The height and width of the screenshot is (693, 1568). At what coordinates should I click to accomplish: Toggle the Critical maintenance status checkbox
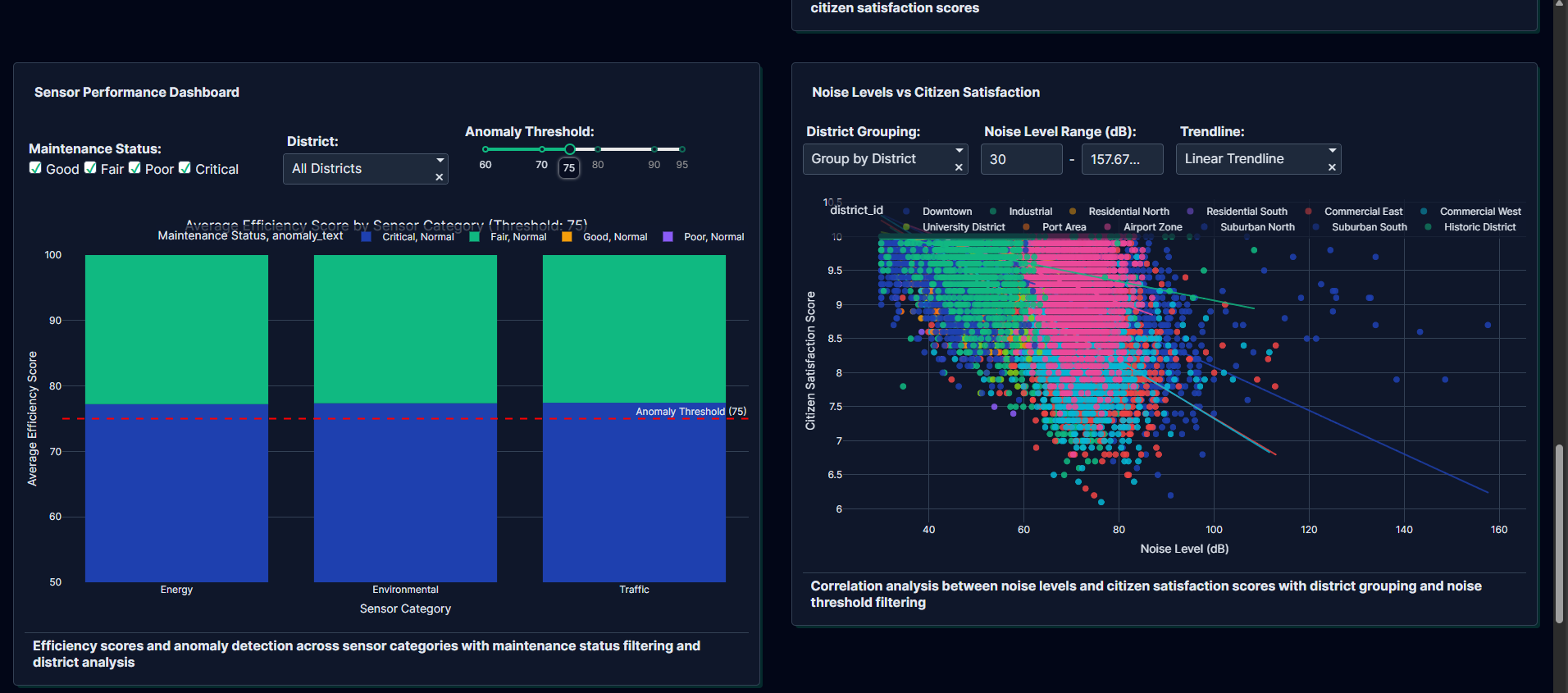point(185,168)
